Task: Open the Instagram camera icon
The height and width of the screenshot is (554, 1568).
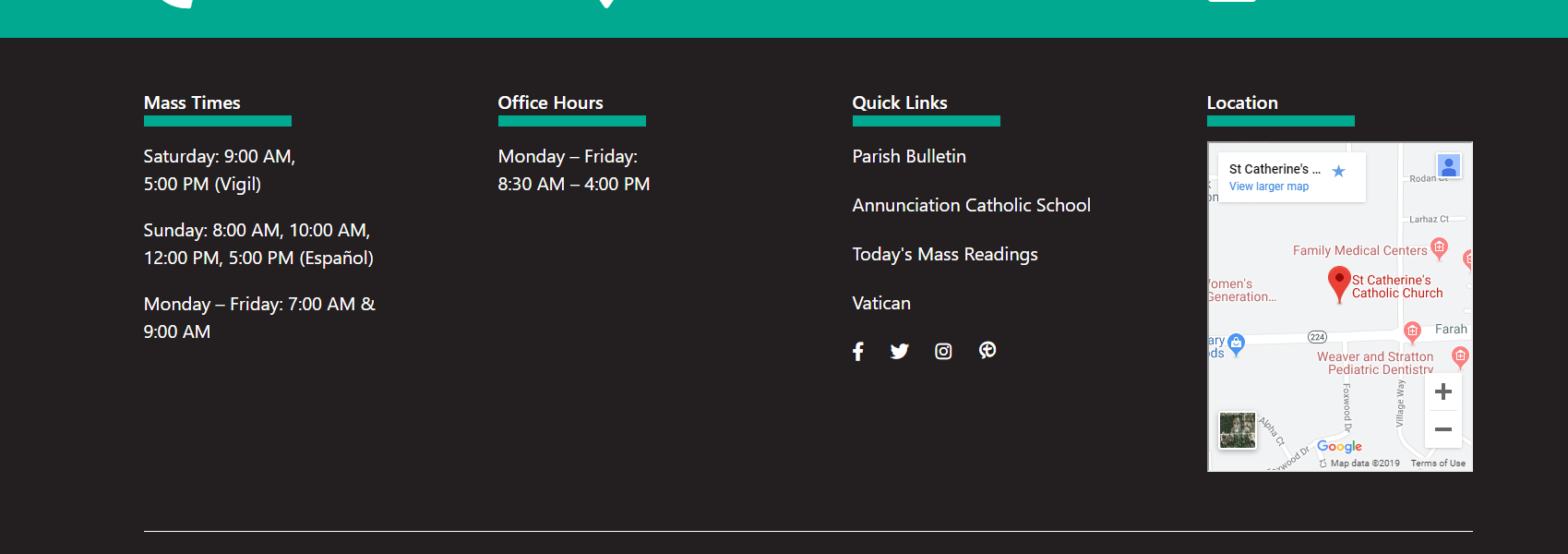Action: pos(943,351)
